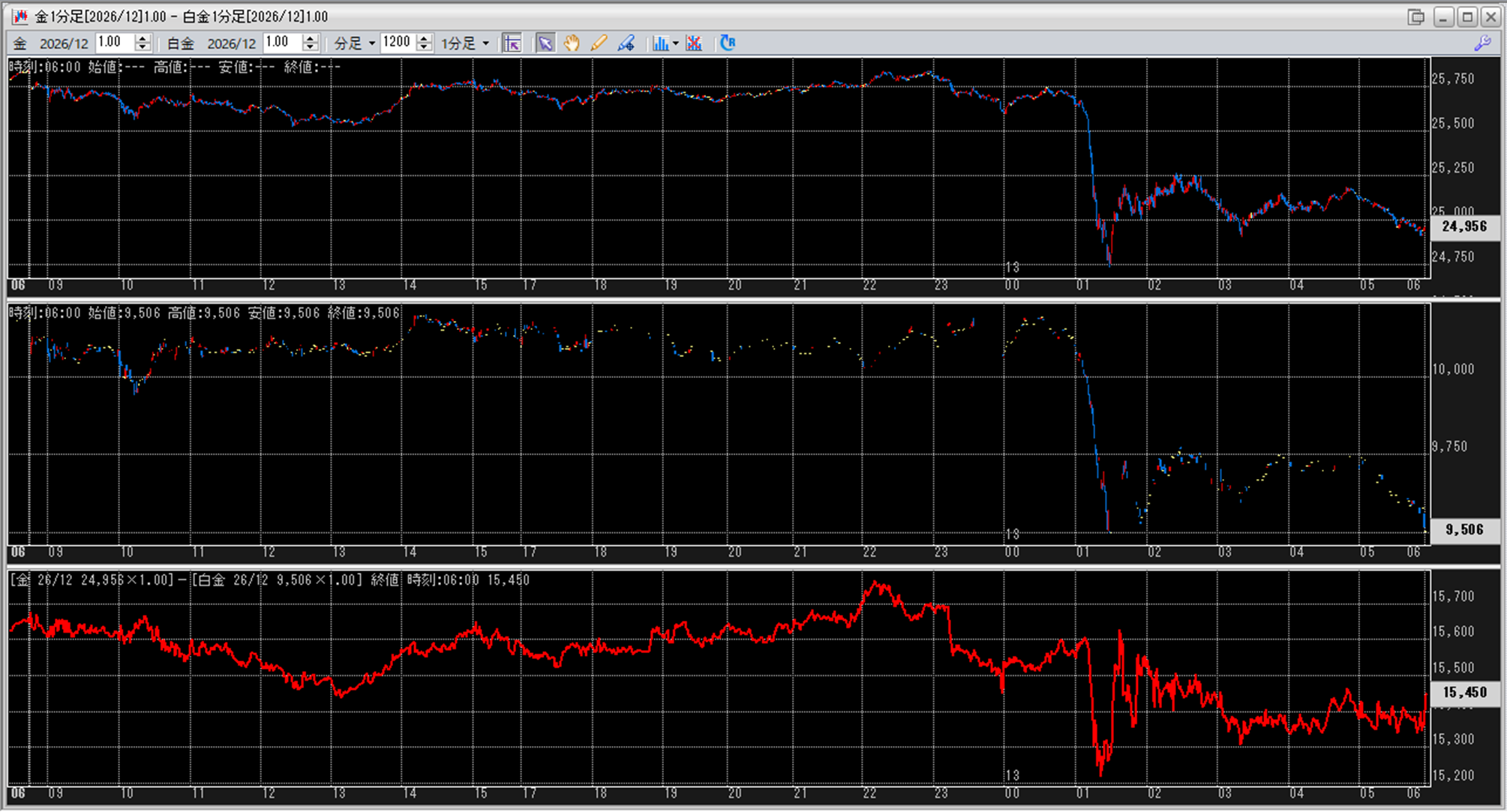The height and width of the screenshot is (812, 1507).
Task: Activate the hand pan tool
Action: click(x=572, y=43)
